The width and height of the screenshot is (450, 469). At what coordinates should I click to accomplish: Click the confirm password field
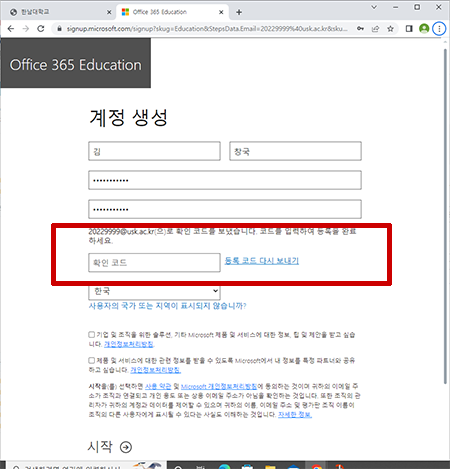pos(225,209)
